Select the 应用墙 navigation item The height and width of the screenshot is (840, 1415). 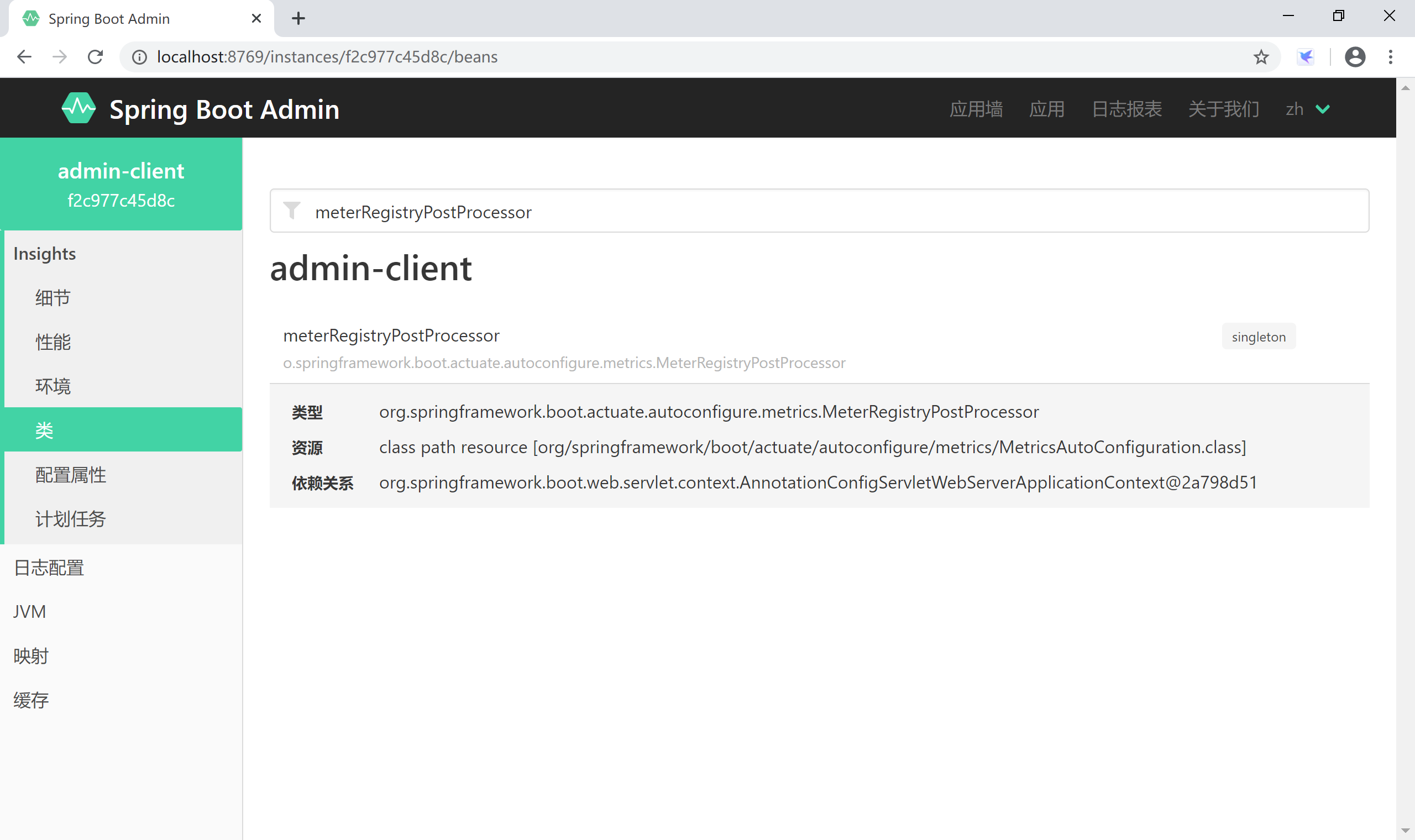[x=976, y=109]
